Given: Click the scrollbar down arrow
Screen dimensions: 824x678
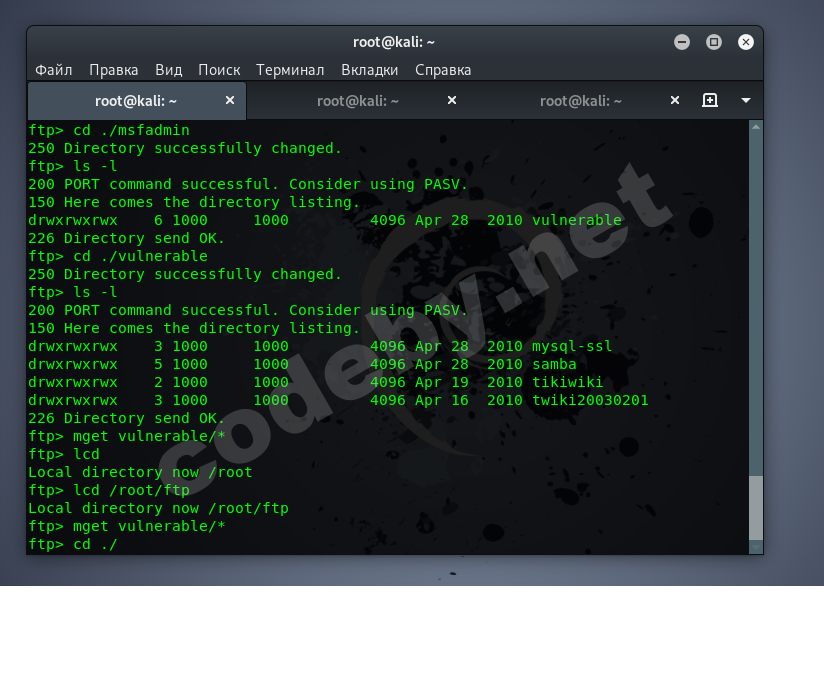Looking at the screenshot, I should [756, 548].
